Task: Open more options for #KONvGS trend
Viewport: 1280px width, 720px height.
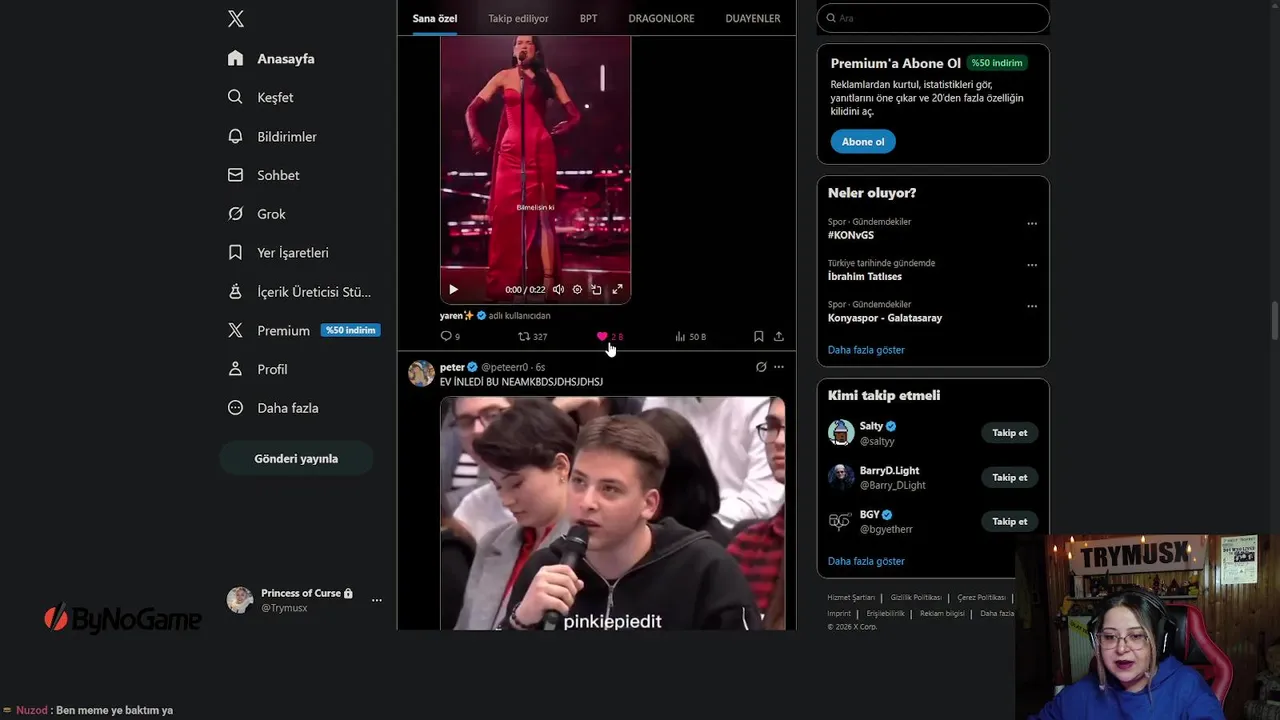Action: (x=1032, y=224)
